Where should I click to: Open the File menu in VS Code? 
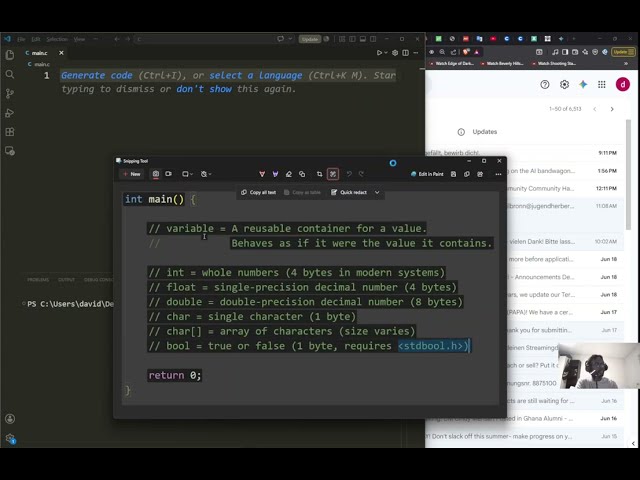(x=21, y=39)
